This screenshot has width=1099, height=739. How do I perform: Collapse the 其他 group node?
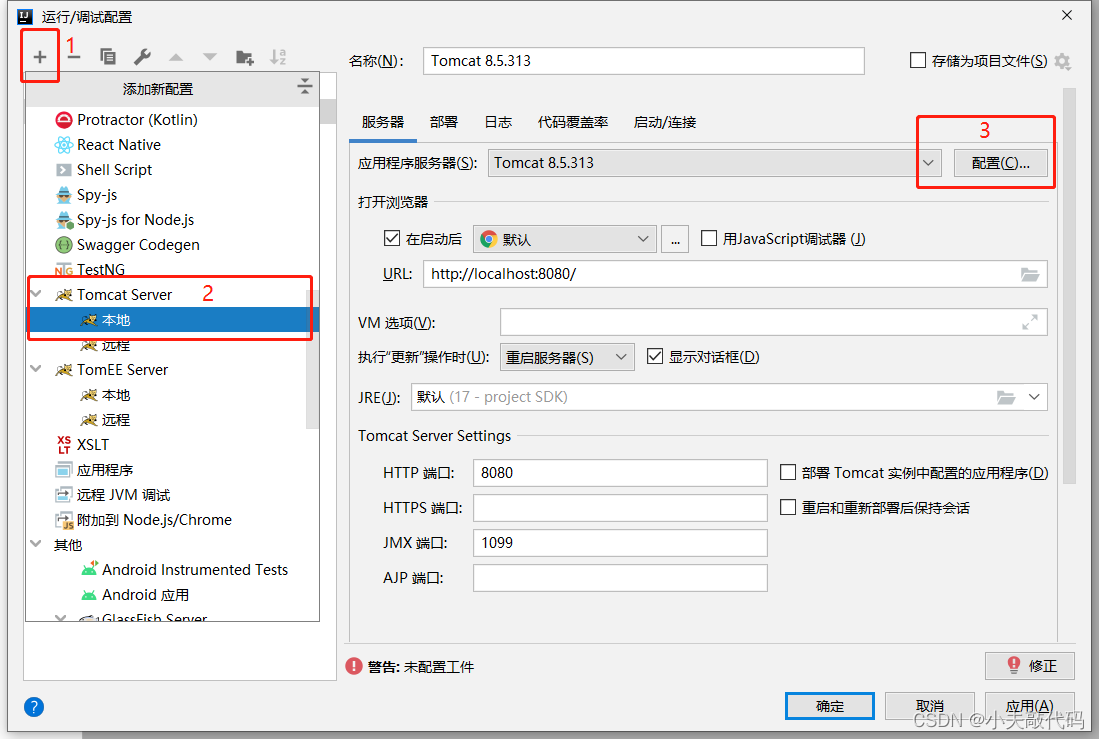(36, 544)
